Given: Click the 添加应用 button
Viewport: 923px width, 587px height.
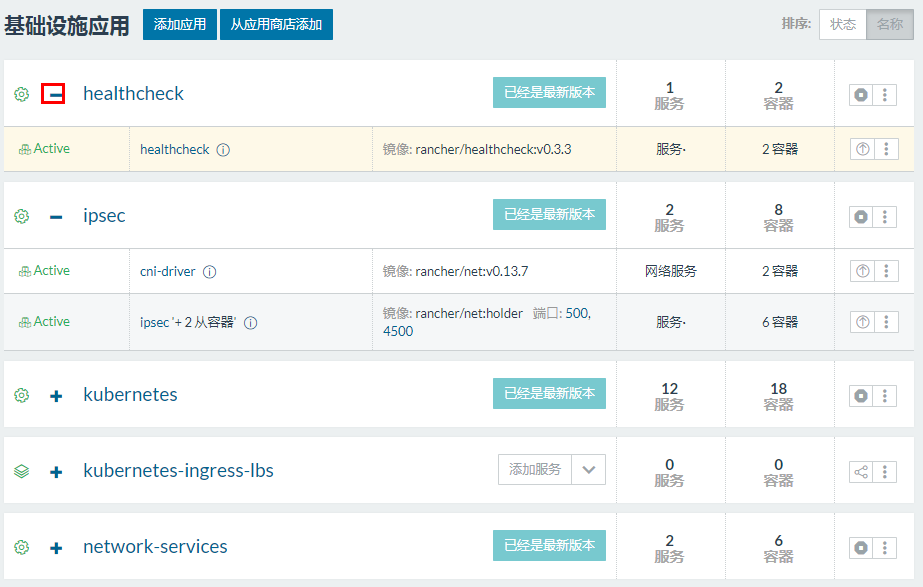Looking at the screenshot, I should point(180,24).
